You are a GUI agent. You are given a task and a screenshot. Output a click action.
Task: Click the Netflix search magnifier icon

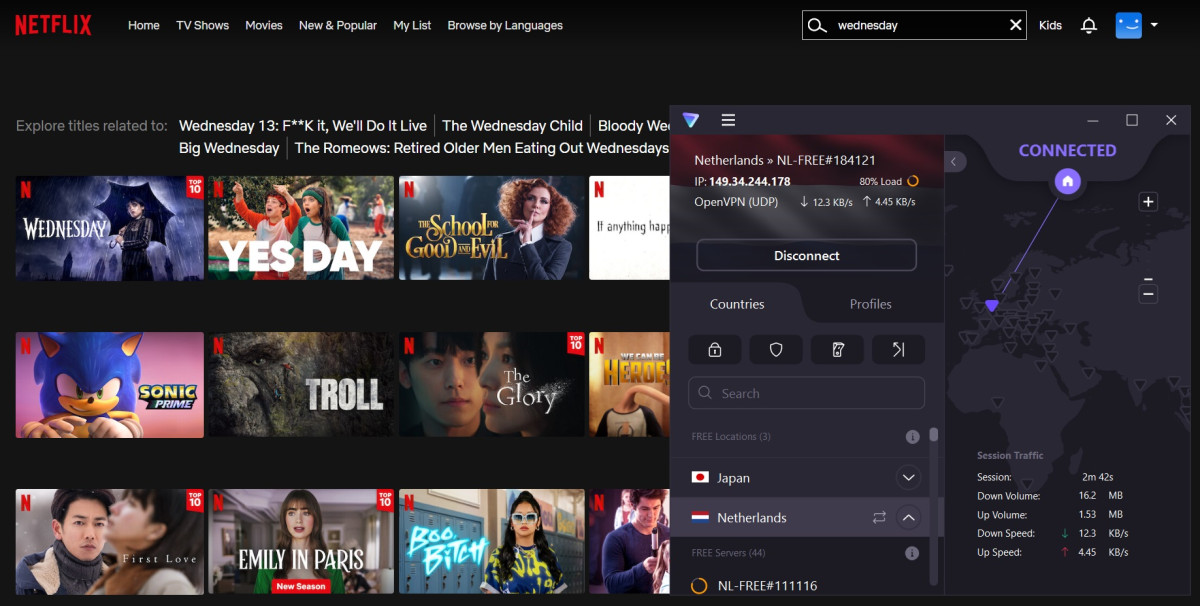[x=817, y=26]
